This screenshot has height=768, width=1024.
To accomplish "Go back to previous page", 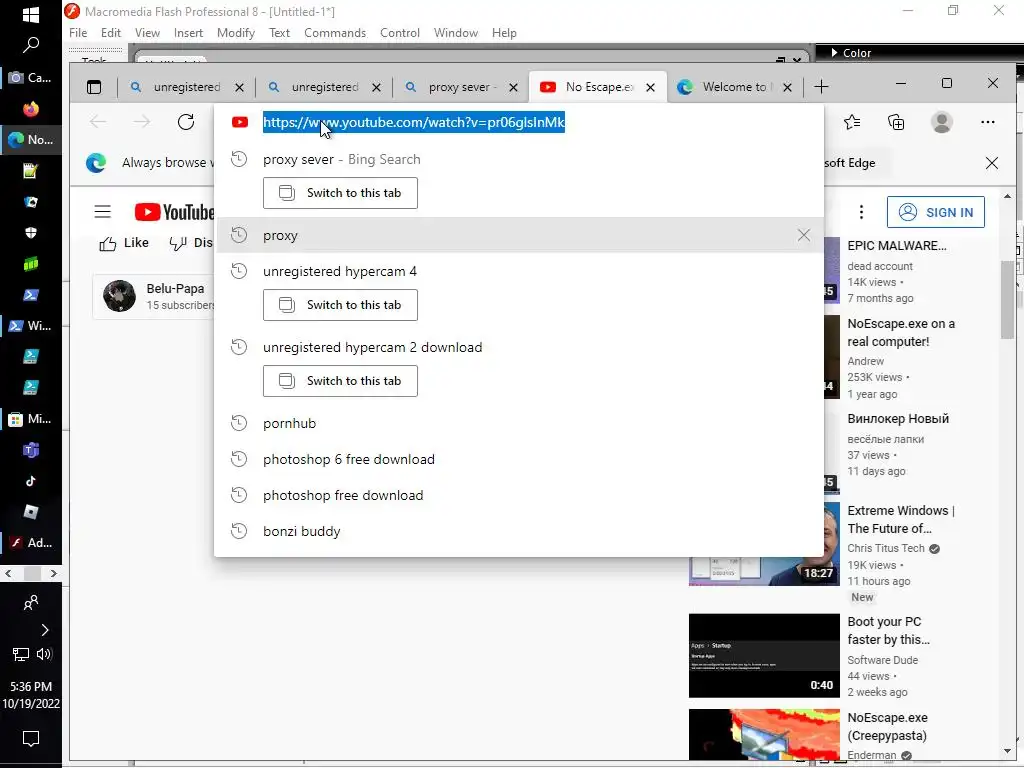I will [x=98, y=122].
